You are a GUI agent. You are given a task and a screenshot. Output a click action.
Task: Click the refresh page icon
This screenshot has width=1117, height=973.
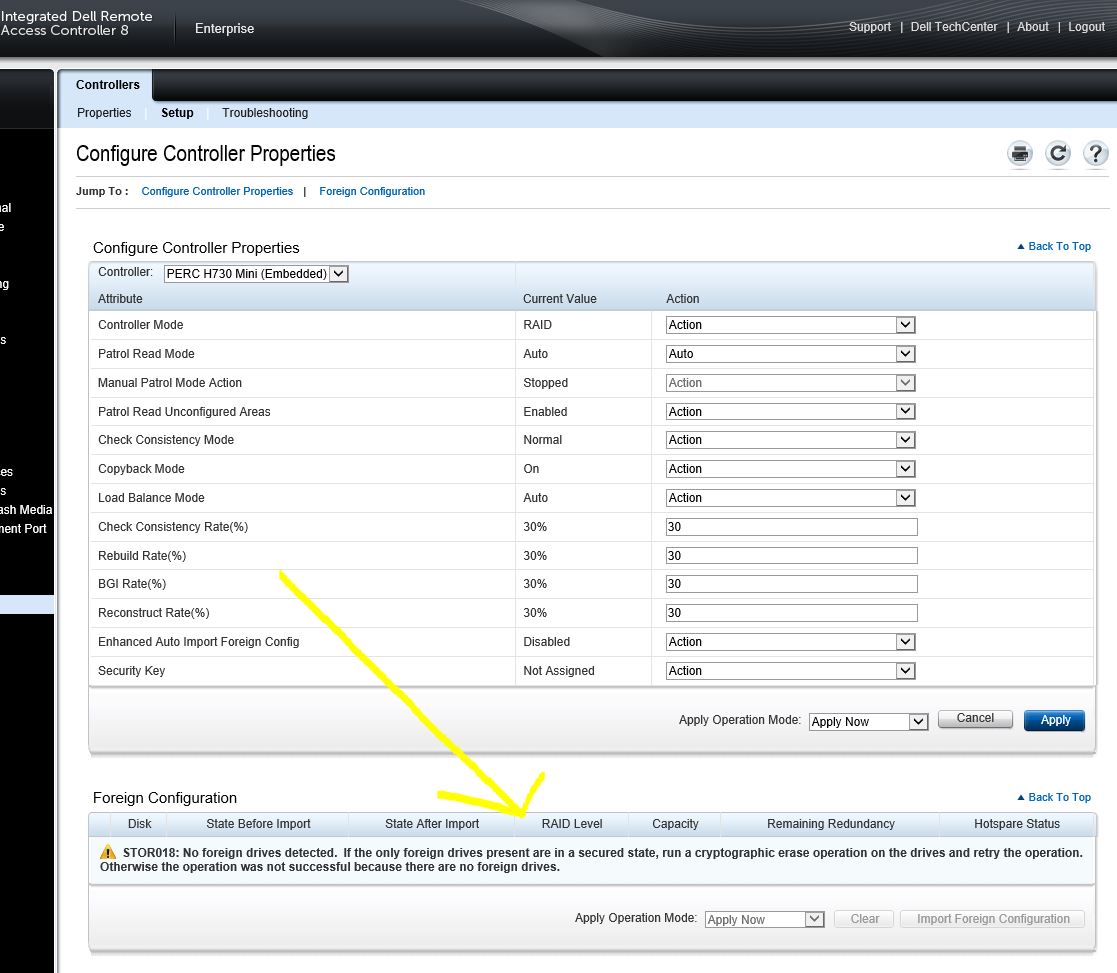[x=1058, y=153]
